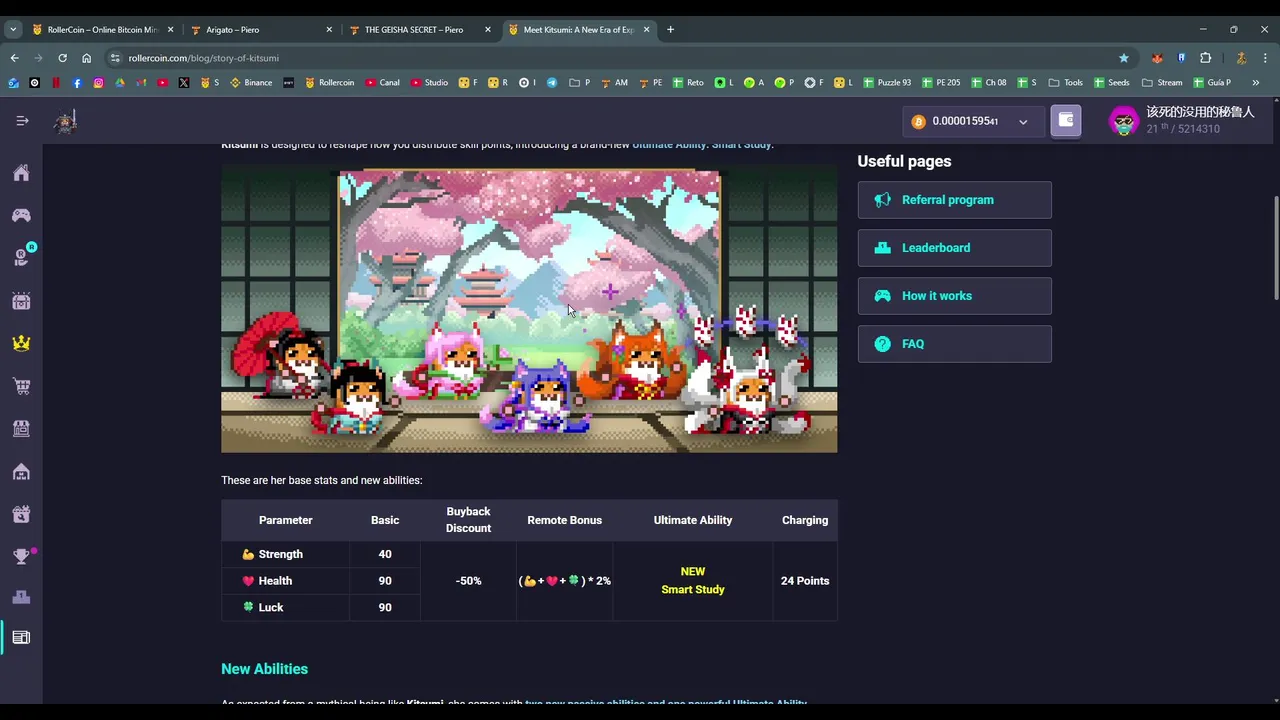Click the RollerCoin samurai logo
The width and height of the screenshot is (1280, 720).
[x=66, y=122]
